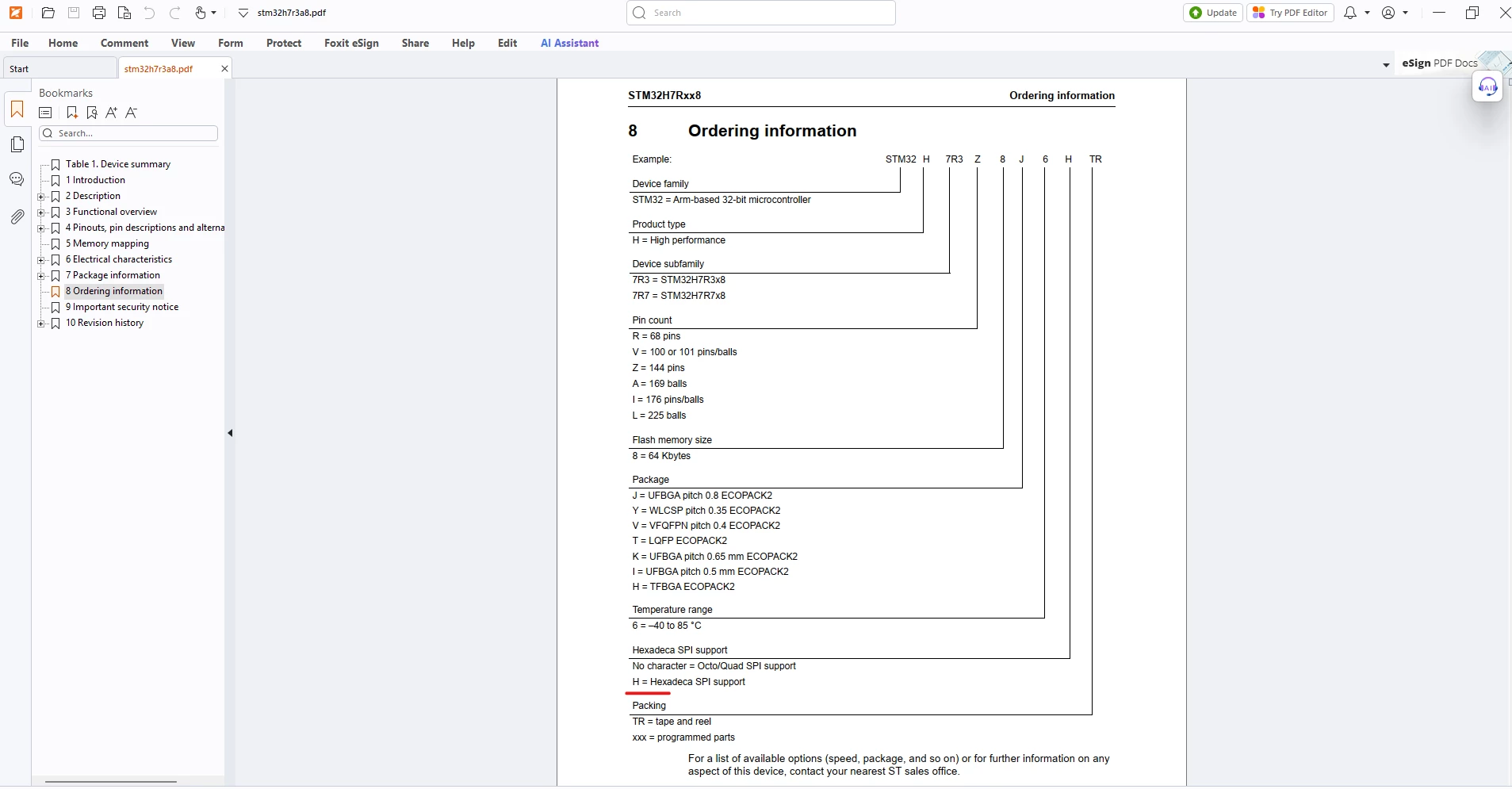Screen dimensions: 1512x789
Task: Select 9 Important security notice bookmark
Action: 122,307
